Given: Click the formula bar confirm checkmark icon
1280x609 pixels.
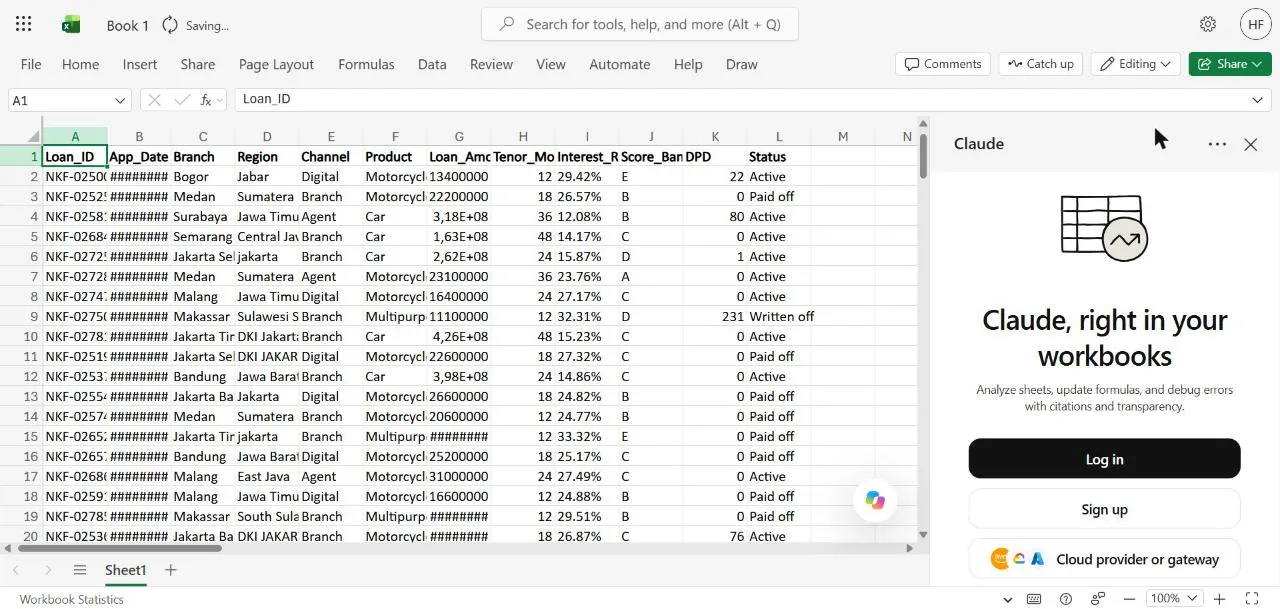Looking at the screenshot, I should [182, 100].
